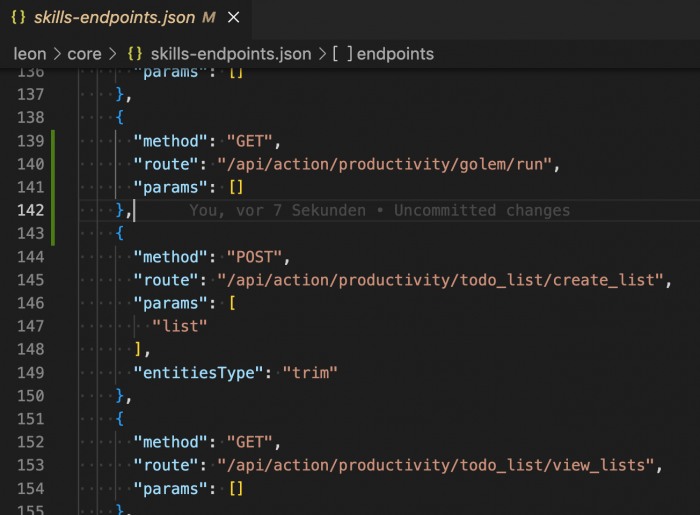
Task: Click the "list" param on line 147
Action: tap(179, 326)
